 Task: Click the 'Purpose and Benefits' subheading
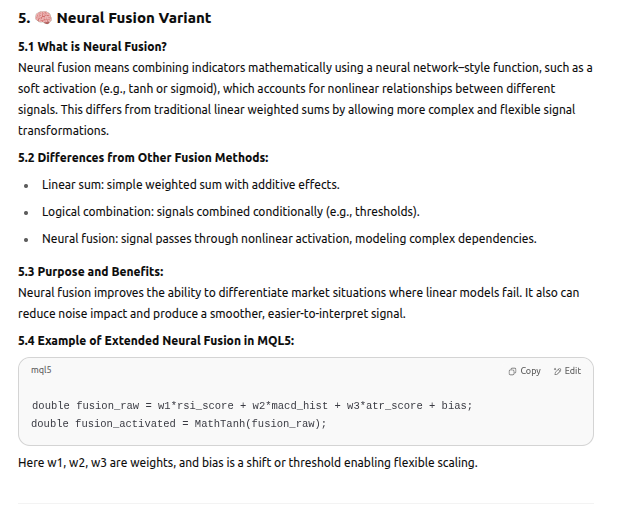[x=90, y=272]
